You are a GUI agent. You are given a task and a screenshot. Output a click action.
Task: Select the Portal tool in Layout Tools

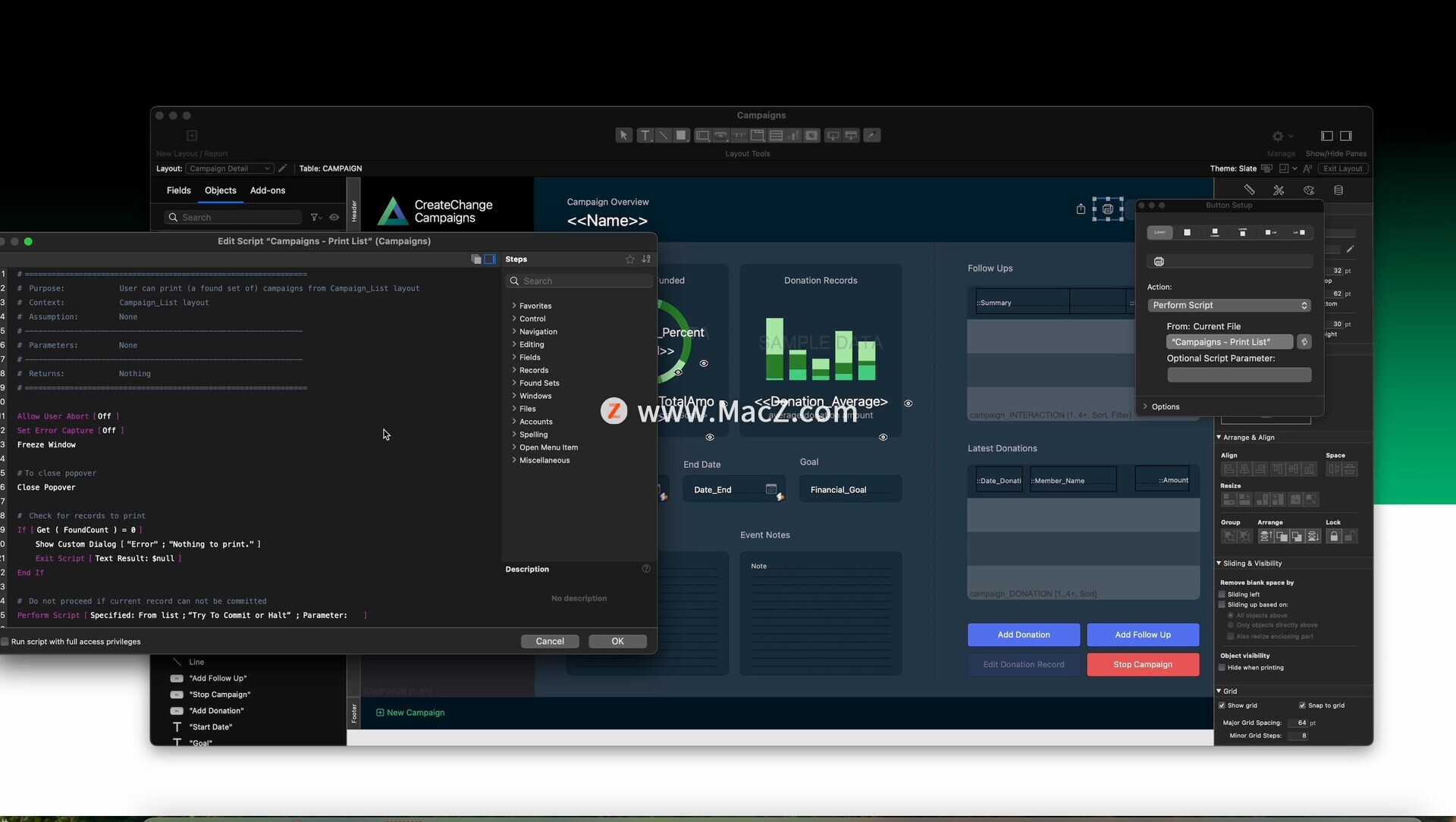(776, 136)
